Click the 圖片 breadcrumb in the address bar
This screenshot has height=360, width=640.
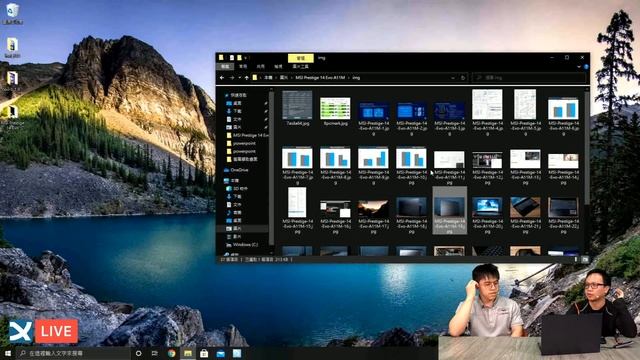[x=284, y=78]
